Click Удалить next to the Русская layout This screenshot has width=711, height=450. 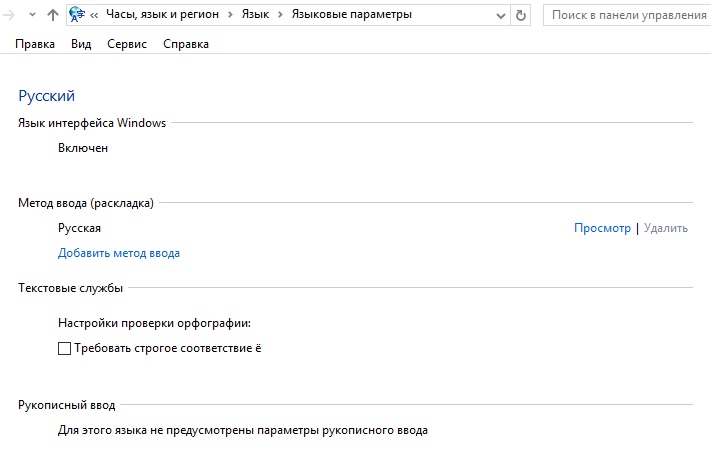tap(666, 228)
